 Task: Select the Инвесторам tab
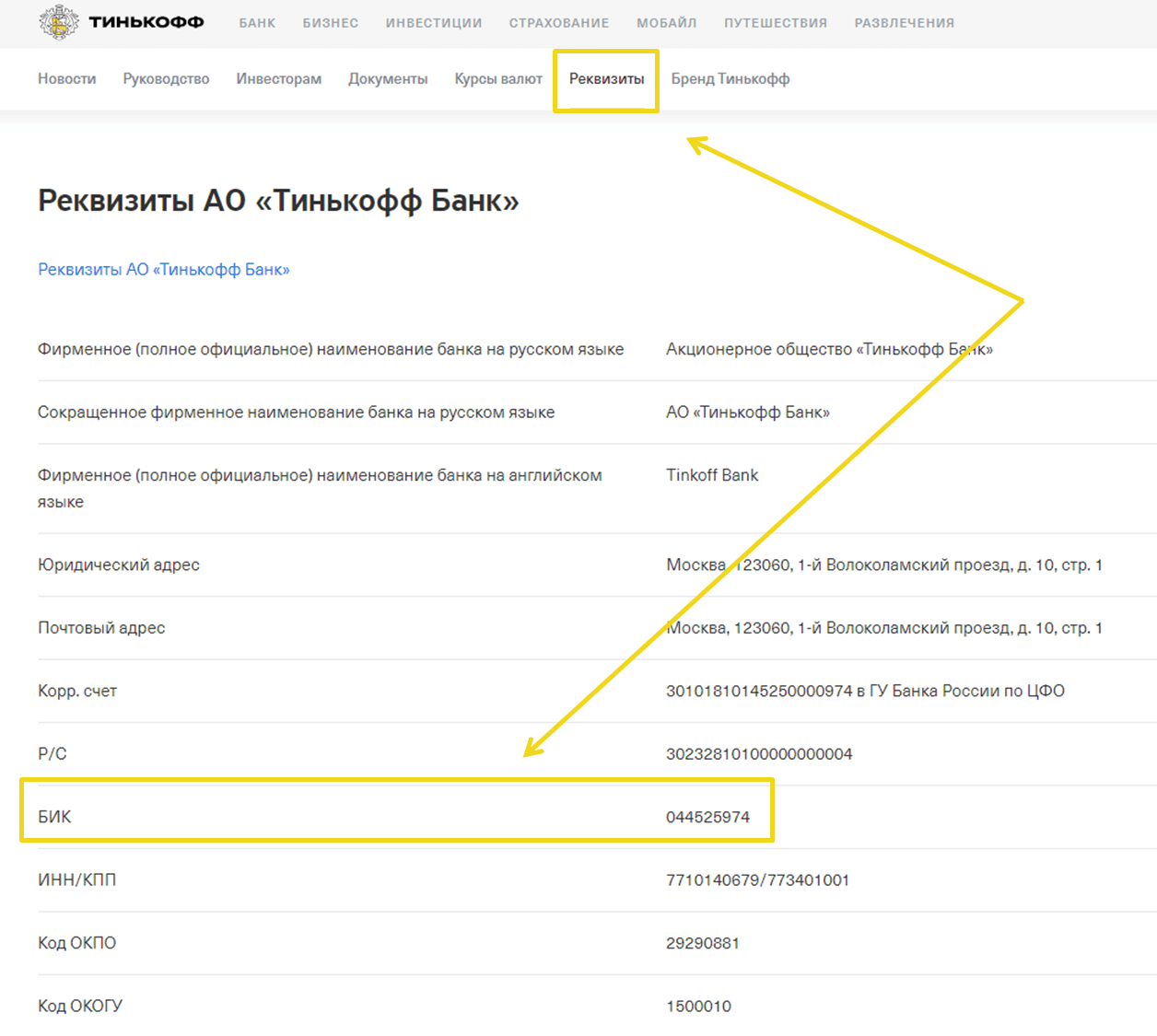[x=278, y=79]
